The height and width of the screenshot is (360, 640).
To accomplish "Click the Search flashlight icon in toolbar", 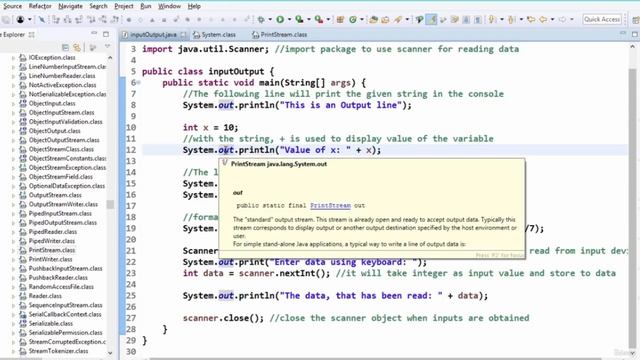I will [397, 19].
